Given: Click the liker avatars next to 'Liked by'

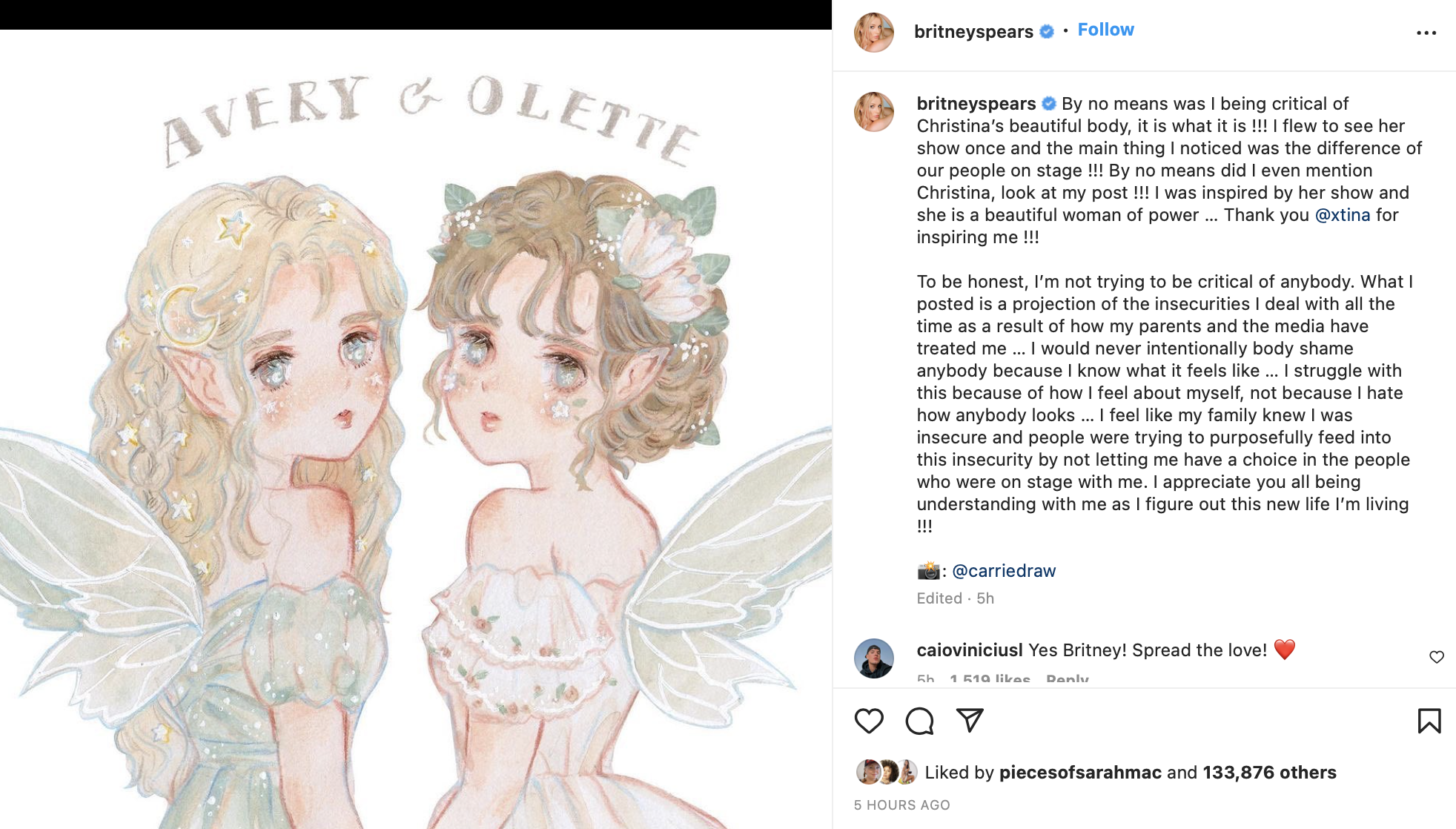Looking at the screenshot, I should coord(887,773).
